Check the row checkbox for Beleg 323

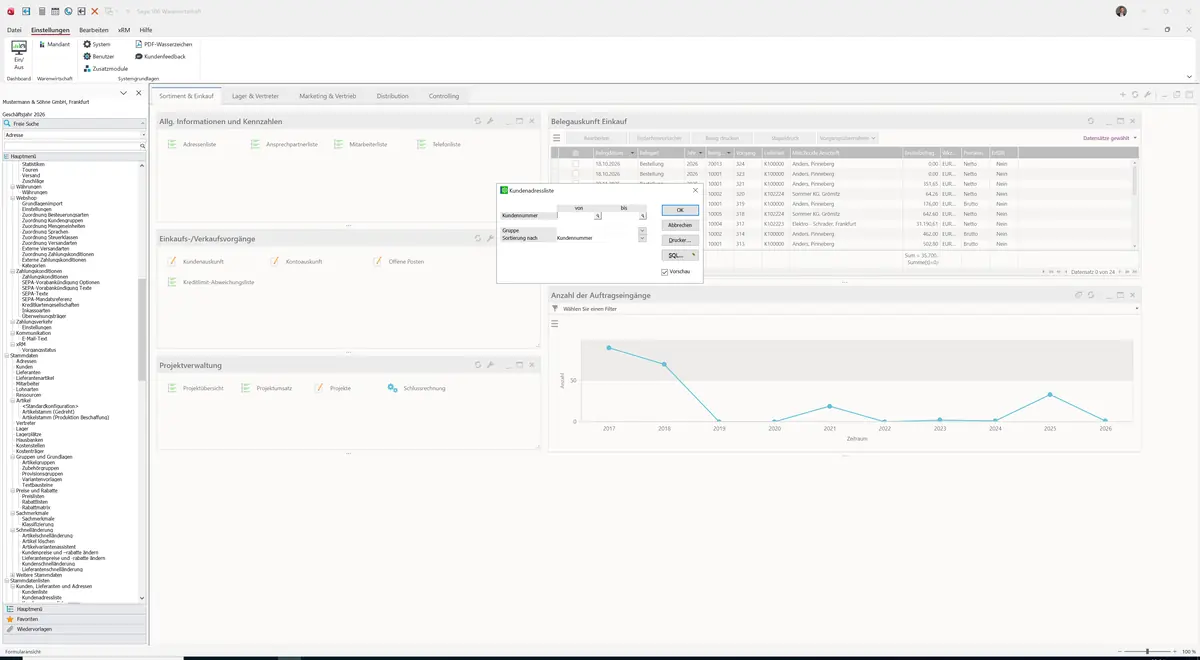(x=575, y=173)
